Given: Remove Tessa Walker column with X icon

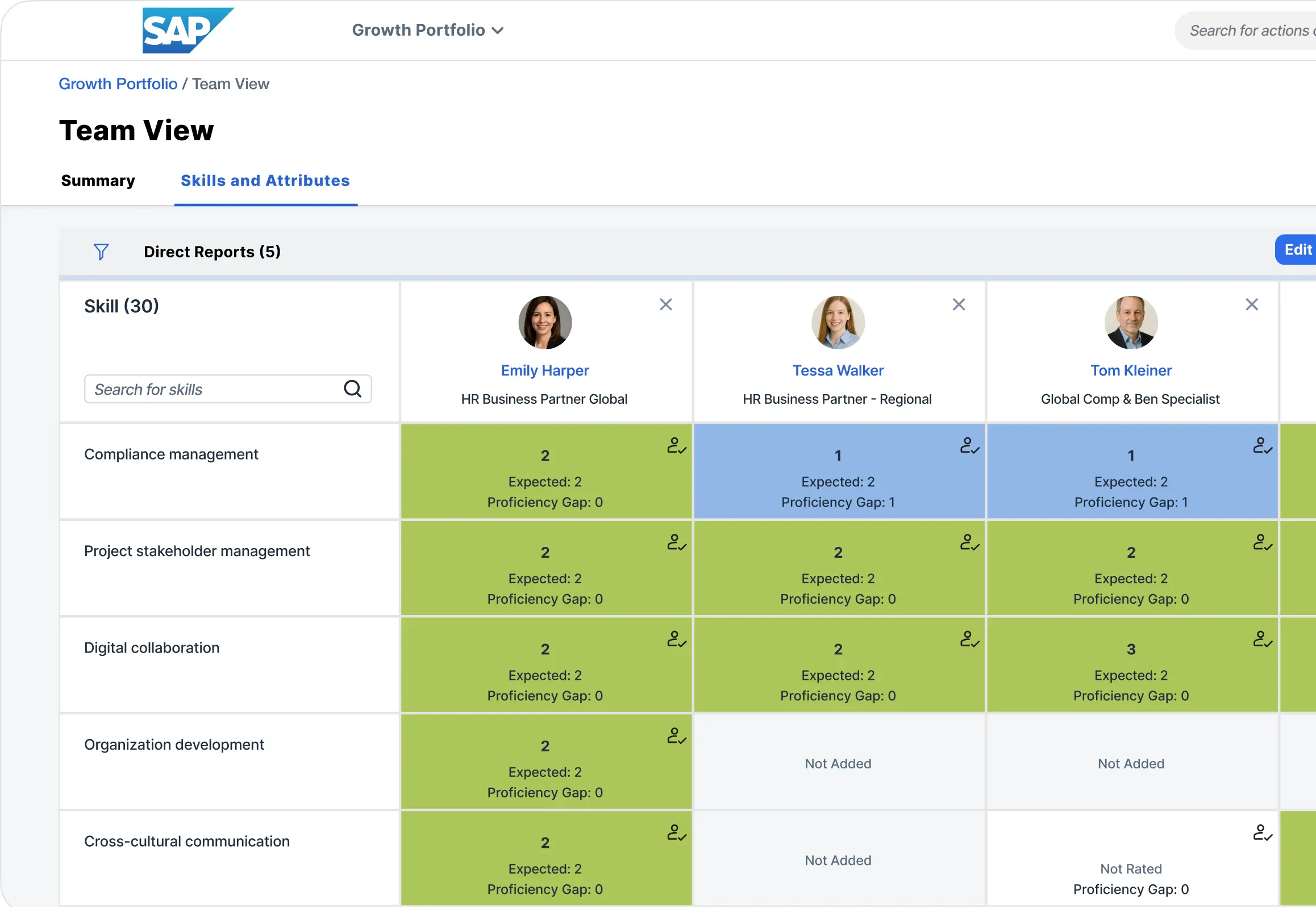Looking at the screenshot, I should coord(959,304).
